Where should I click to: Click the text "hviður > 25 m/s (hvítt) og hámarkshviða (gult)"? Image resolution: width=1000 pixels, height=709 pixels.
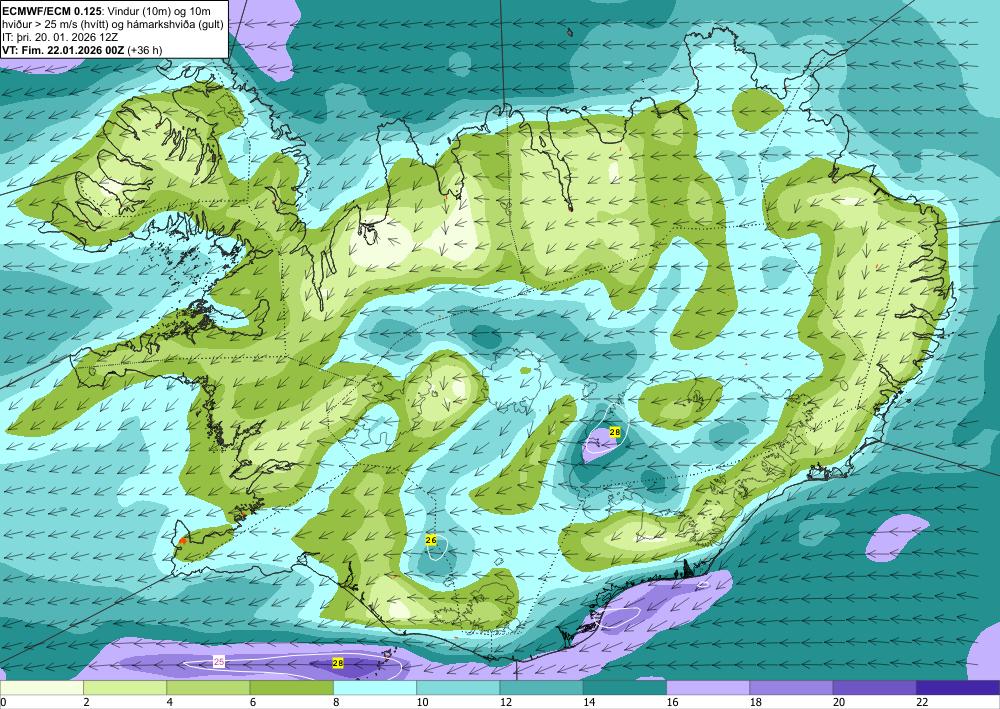[113, 24]
